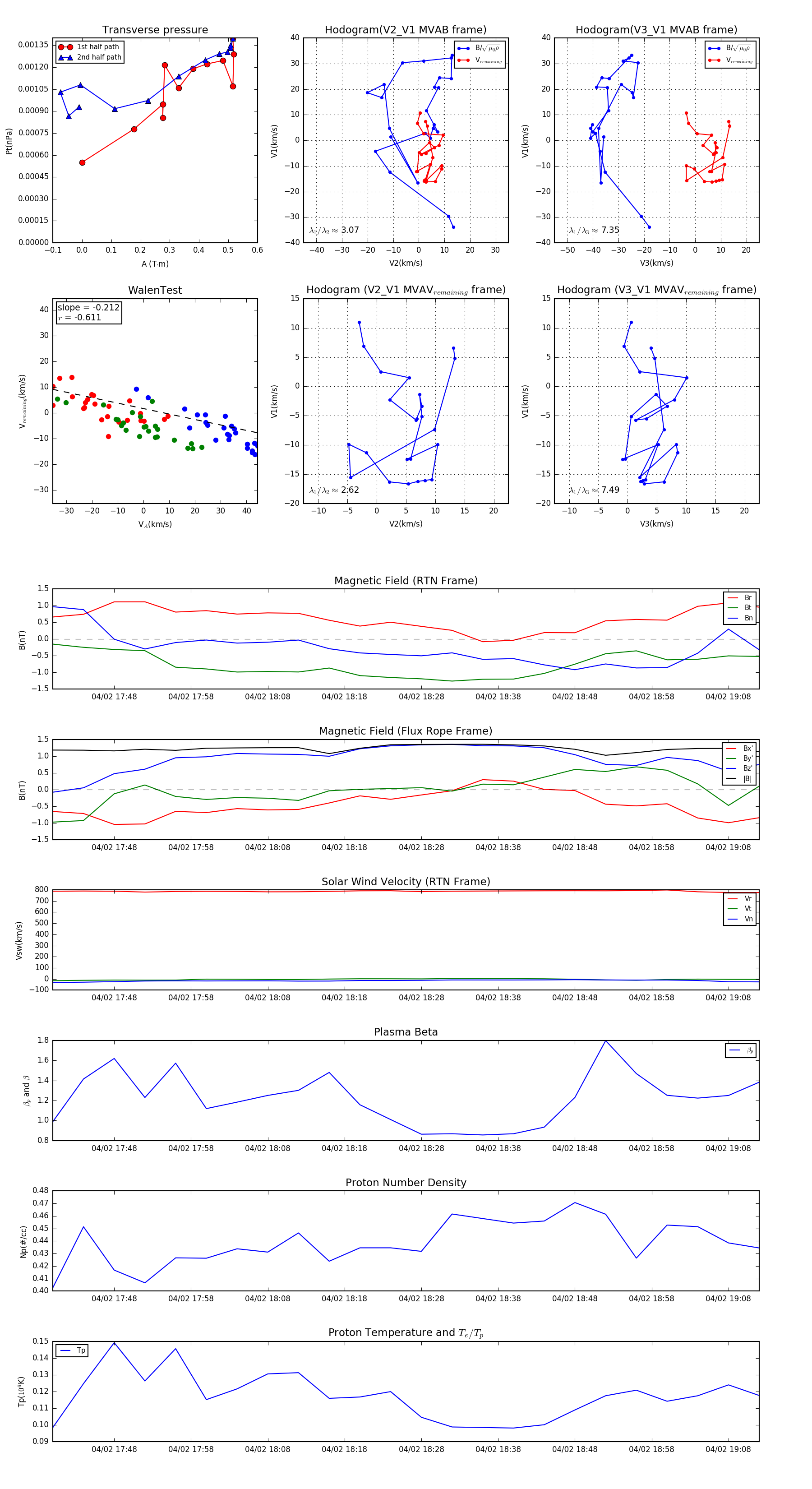812x1489 pixels.
Task: Select the '2nd half path' legend entry
Action: click(x=90, y=57)
